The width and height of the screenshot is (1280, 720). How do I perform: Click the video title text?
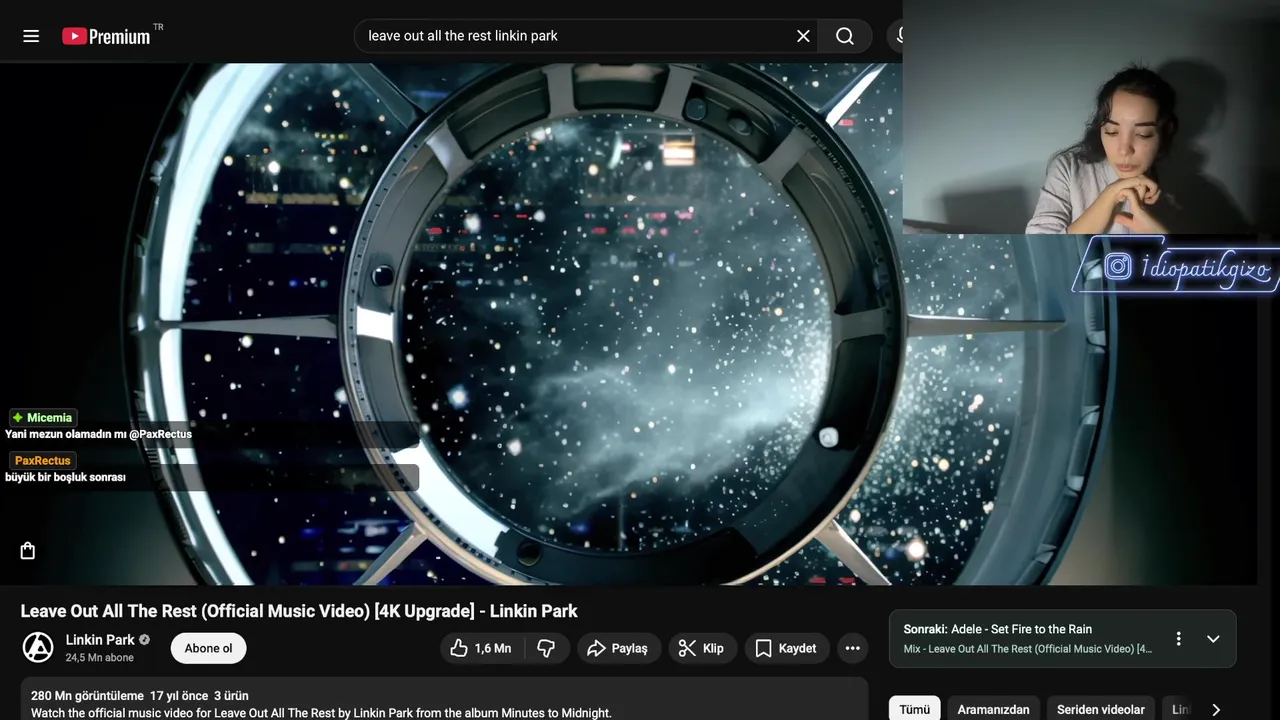pos(299,611)
